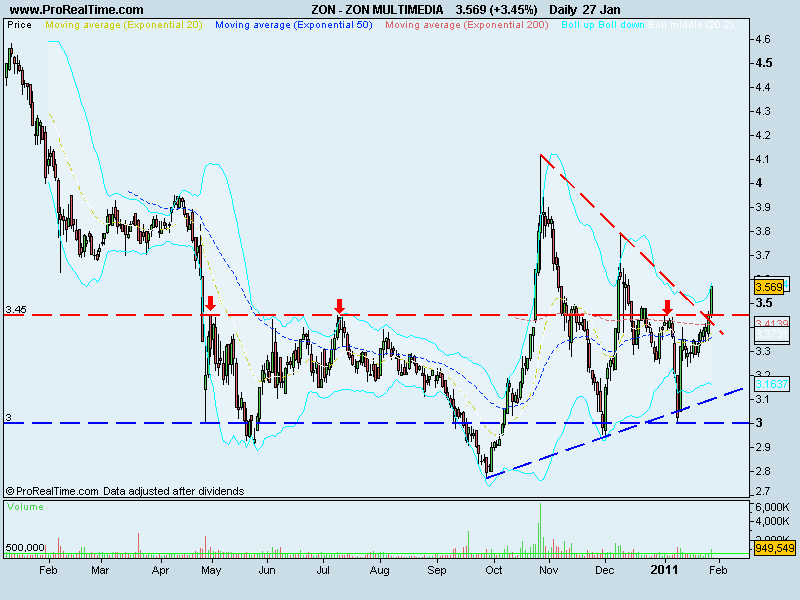
Task: Click the Mar label on the time axis
Action: 100,570
